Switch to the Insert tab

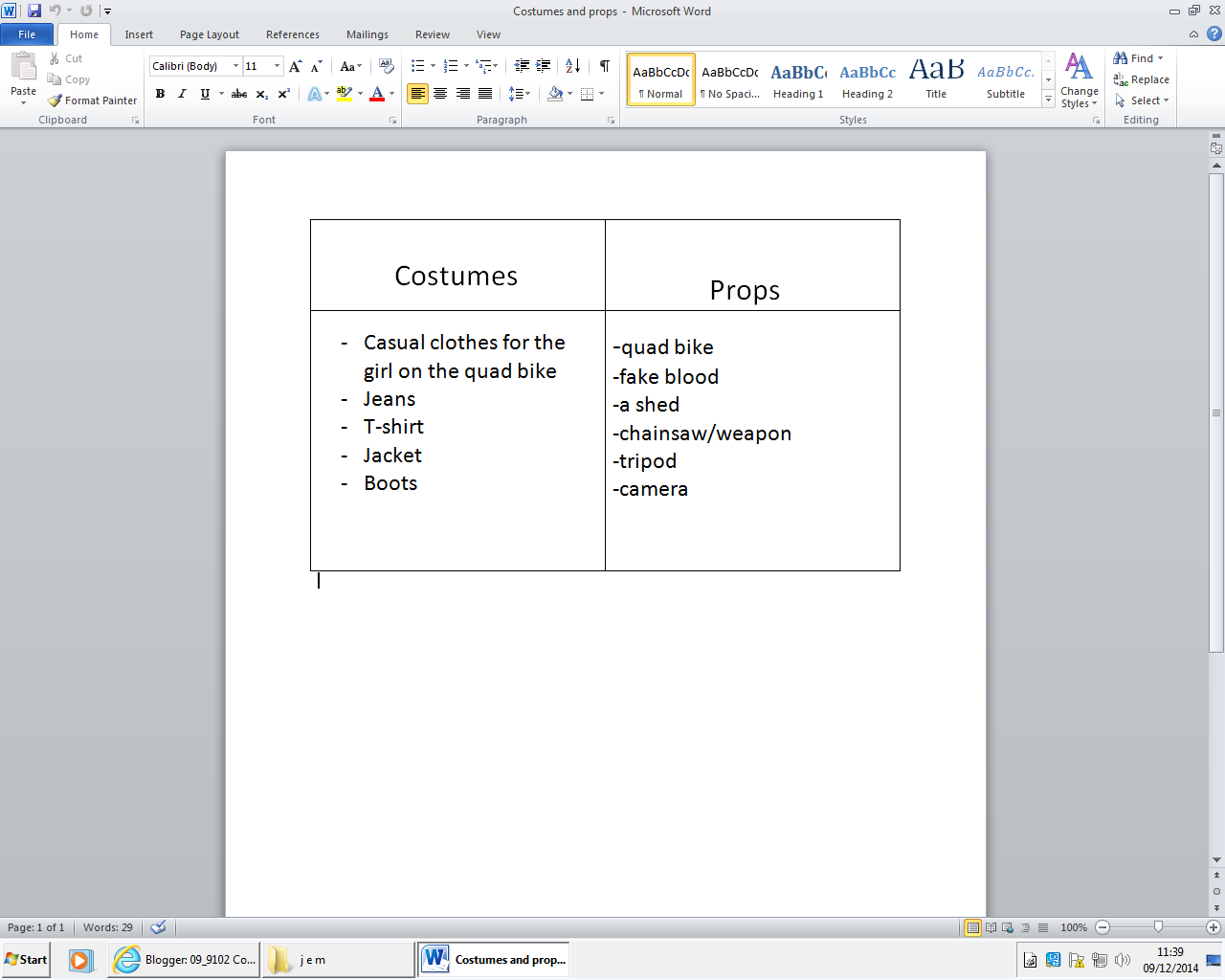click(x=139, y=34)
